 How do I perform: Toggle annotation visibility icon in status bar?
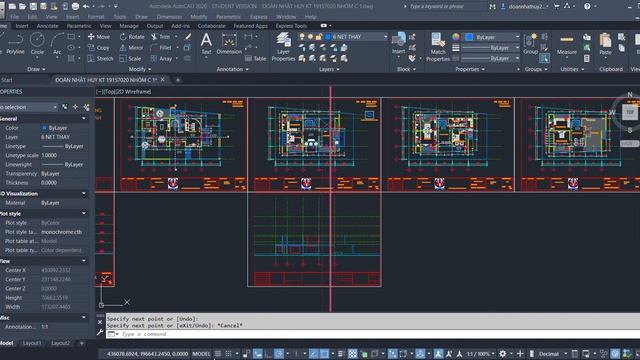tap(438, 353)
